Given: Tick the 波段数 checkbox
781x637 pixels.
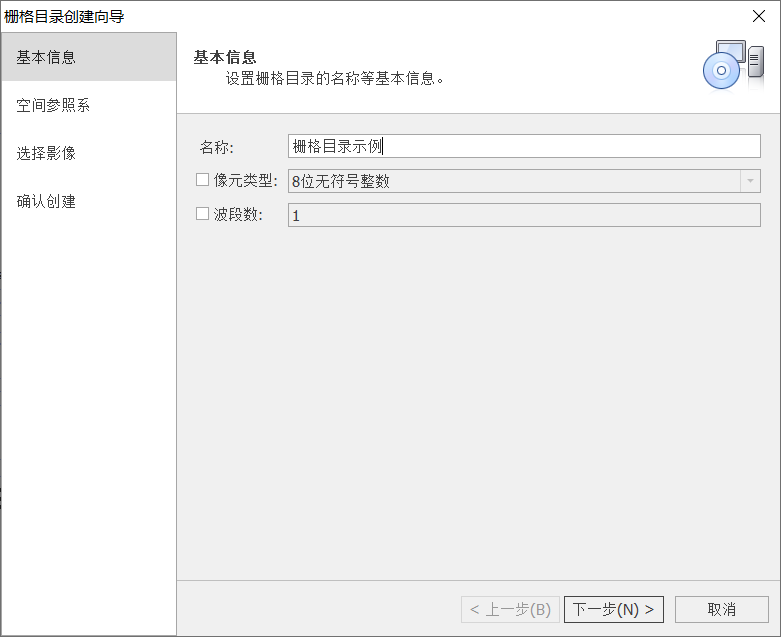Looking at the screenshot, I should click(203, 214).
